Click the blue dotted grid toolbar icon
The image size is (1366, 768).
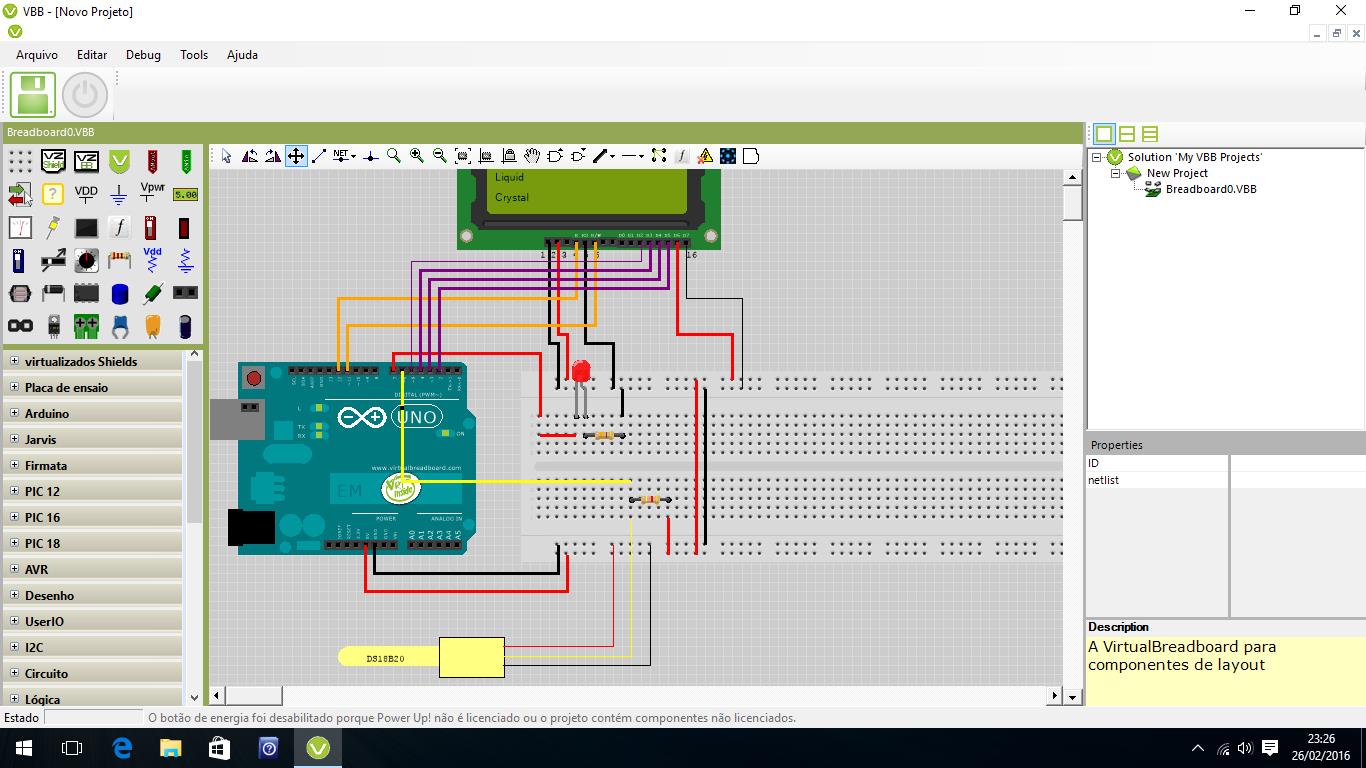pos(728,156)
